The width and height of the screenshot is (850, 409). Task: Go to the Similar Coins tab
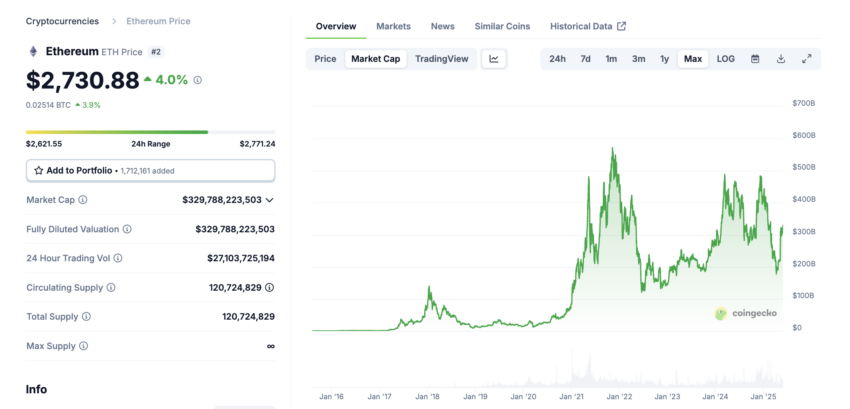(503, 26)
